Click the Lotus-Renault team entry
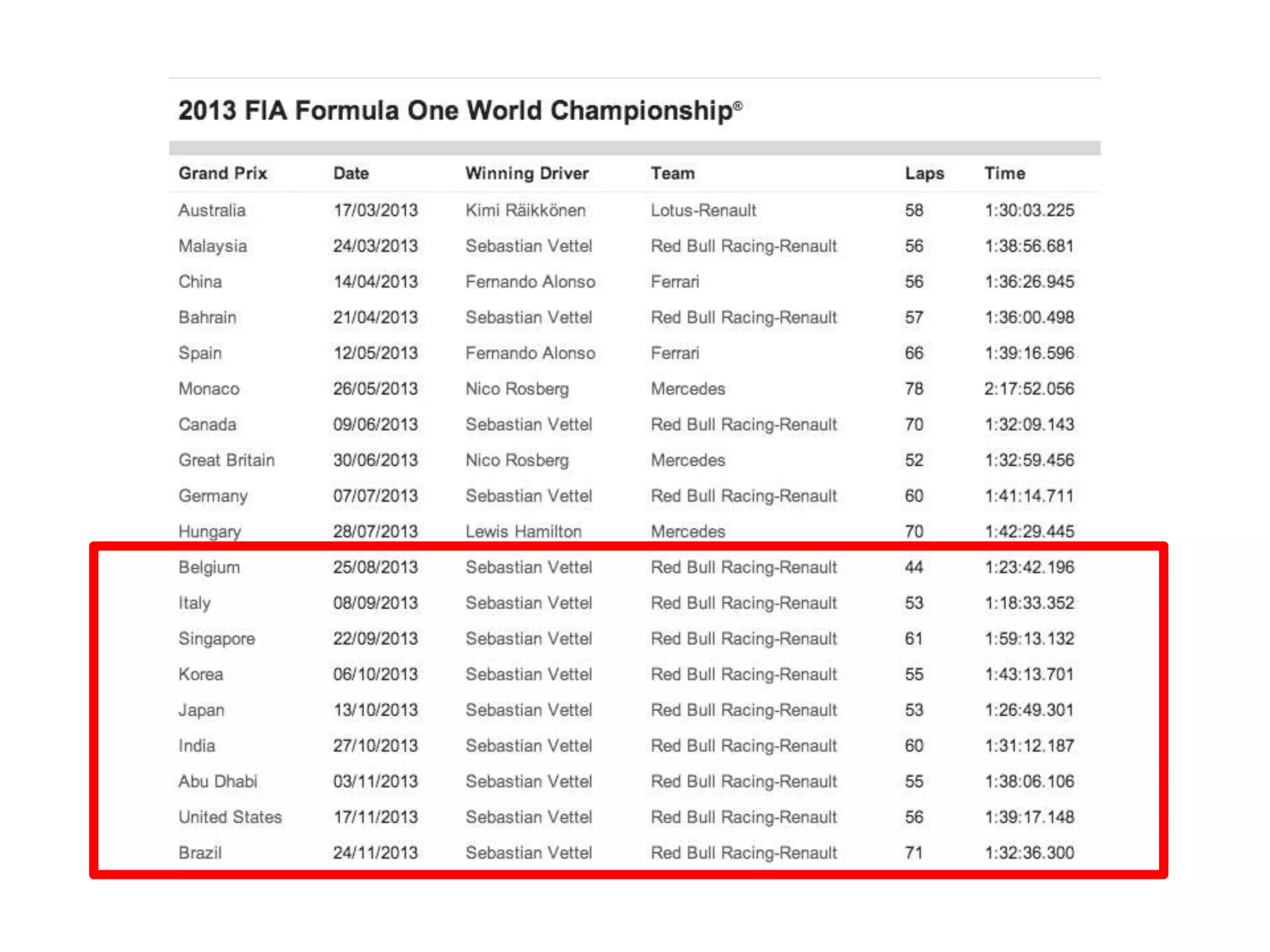 [x=703, y=210]
